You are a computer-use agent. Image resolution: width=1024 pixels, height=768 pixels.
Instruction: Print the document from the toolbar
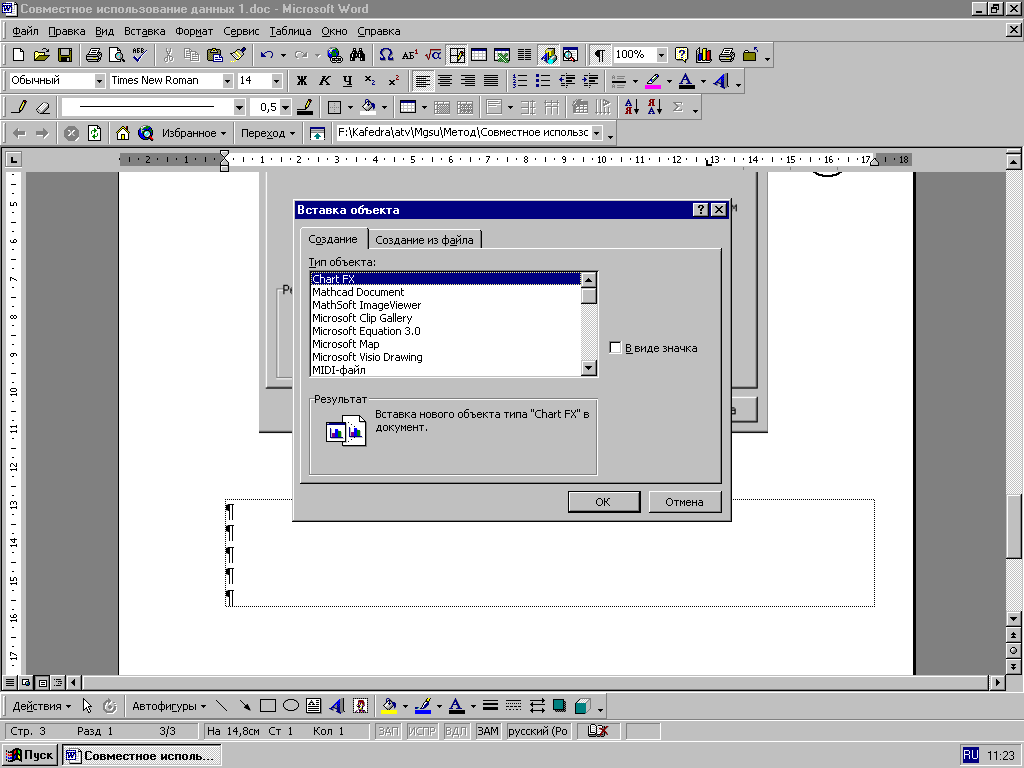[x=94, y=55]
